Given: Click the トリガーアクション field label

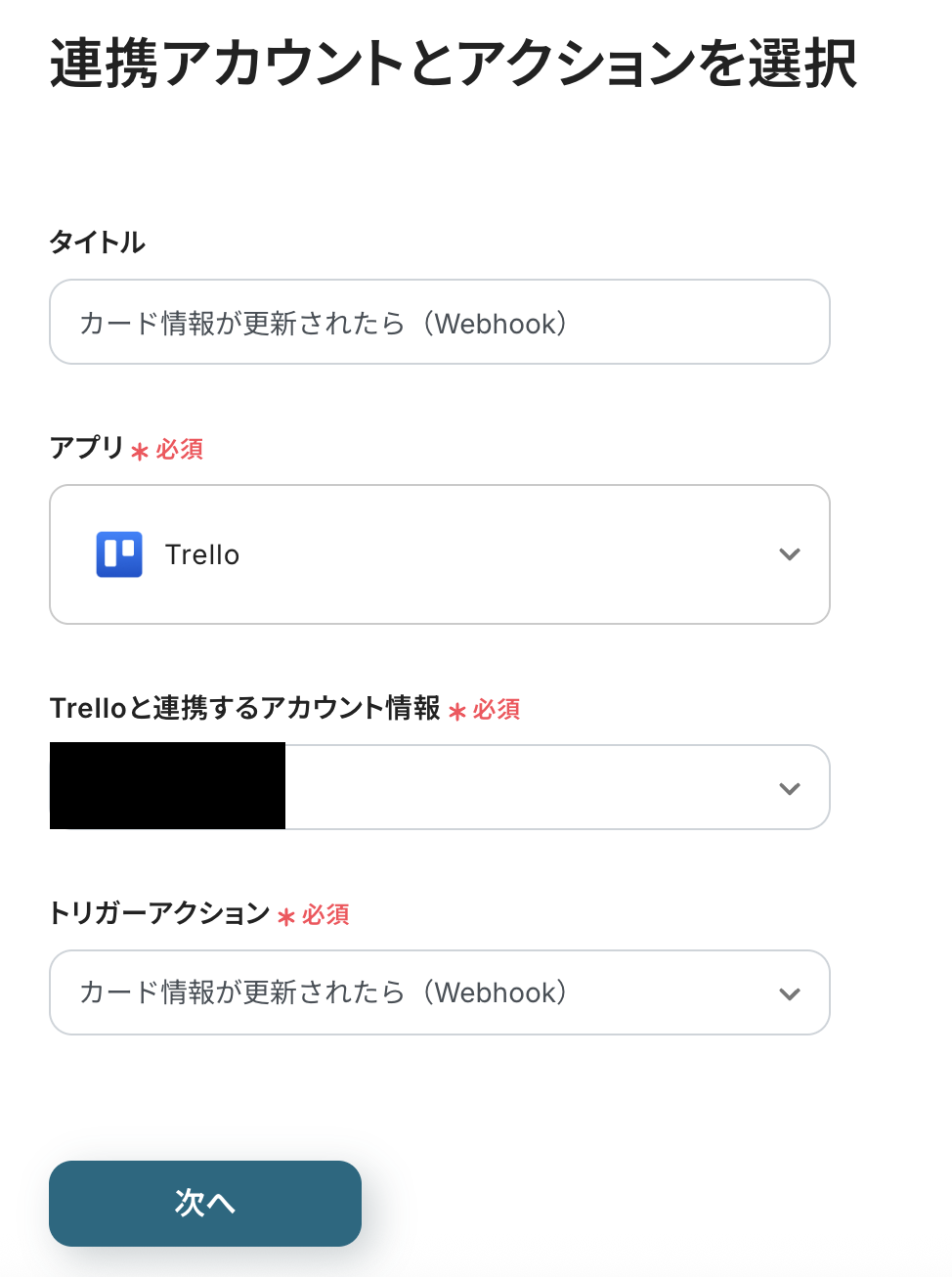Looking at the screenshot, I should click(x=159, y=912).
